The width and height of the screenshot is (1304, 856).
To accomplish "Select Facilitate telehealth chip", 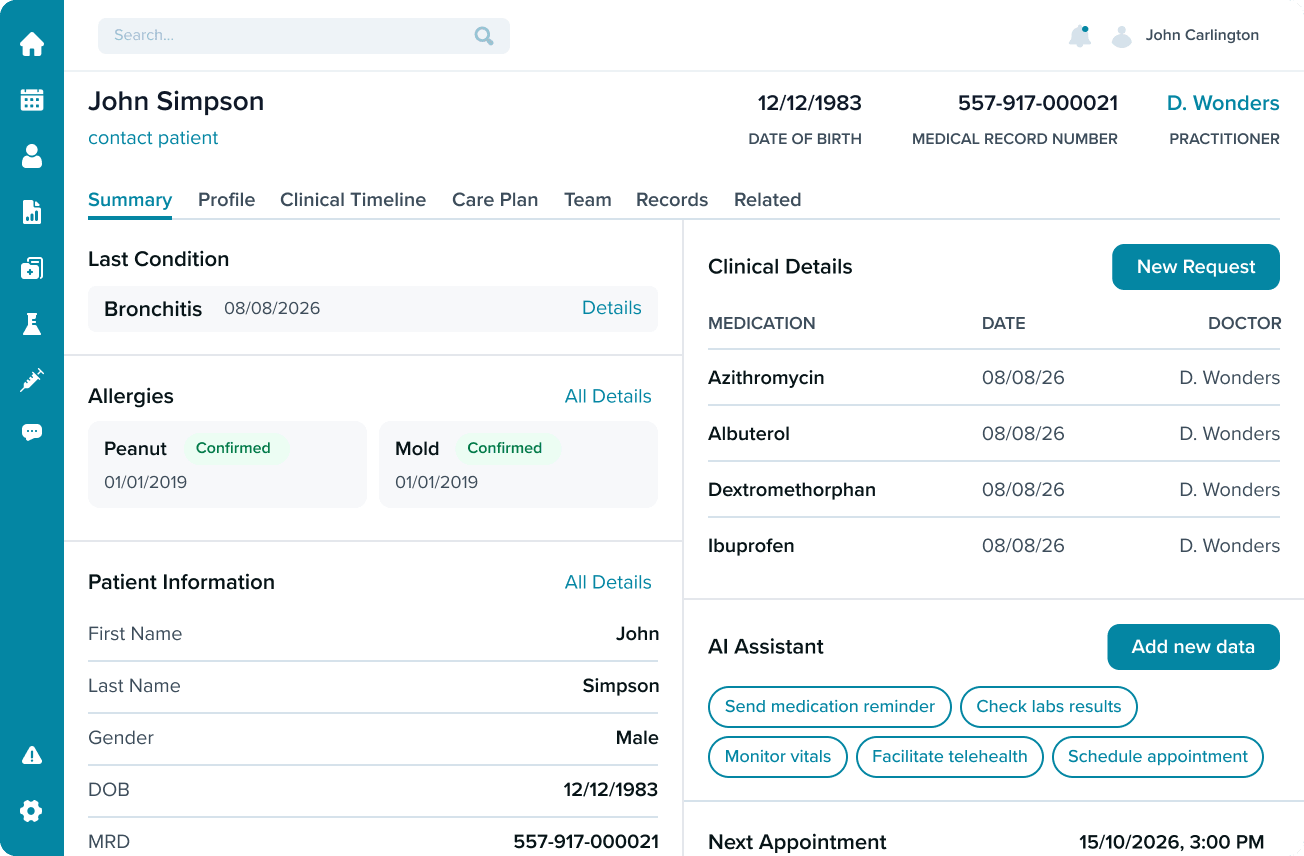I will pos(950,756).
